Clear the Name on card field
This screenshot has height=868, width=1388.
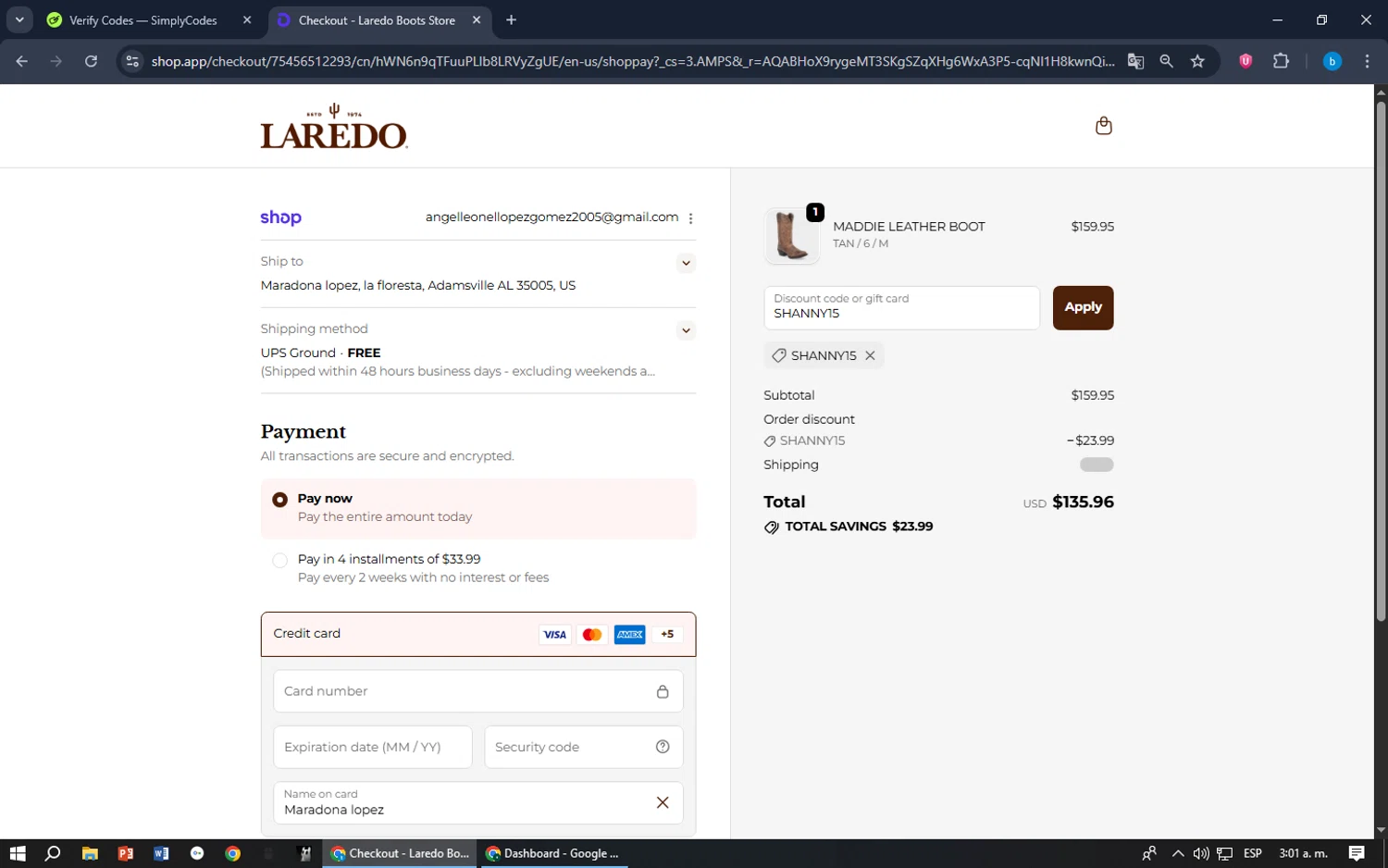(663, 802)
